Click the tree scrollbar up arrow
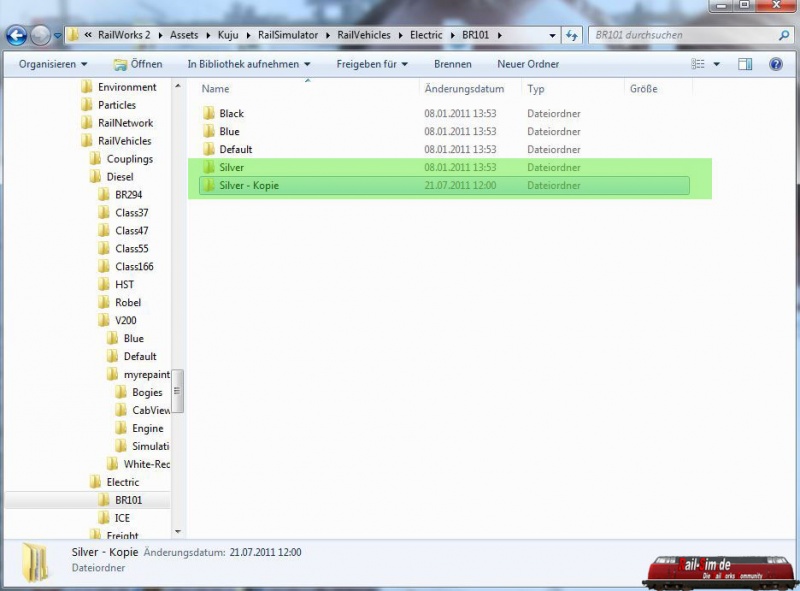 [178, 86]
